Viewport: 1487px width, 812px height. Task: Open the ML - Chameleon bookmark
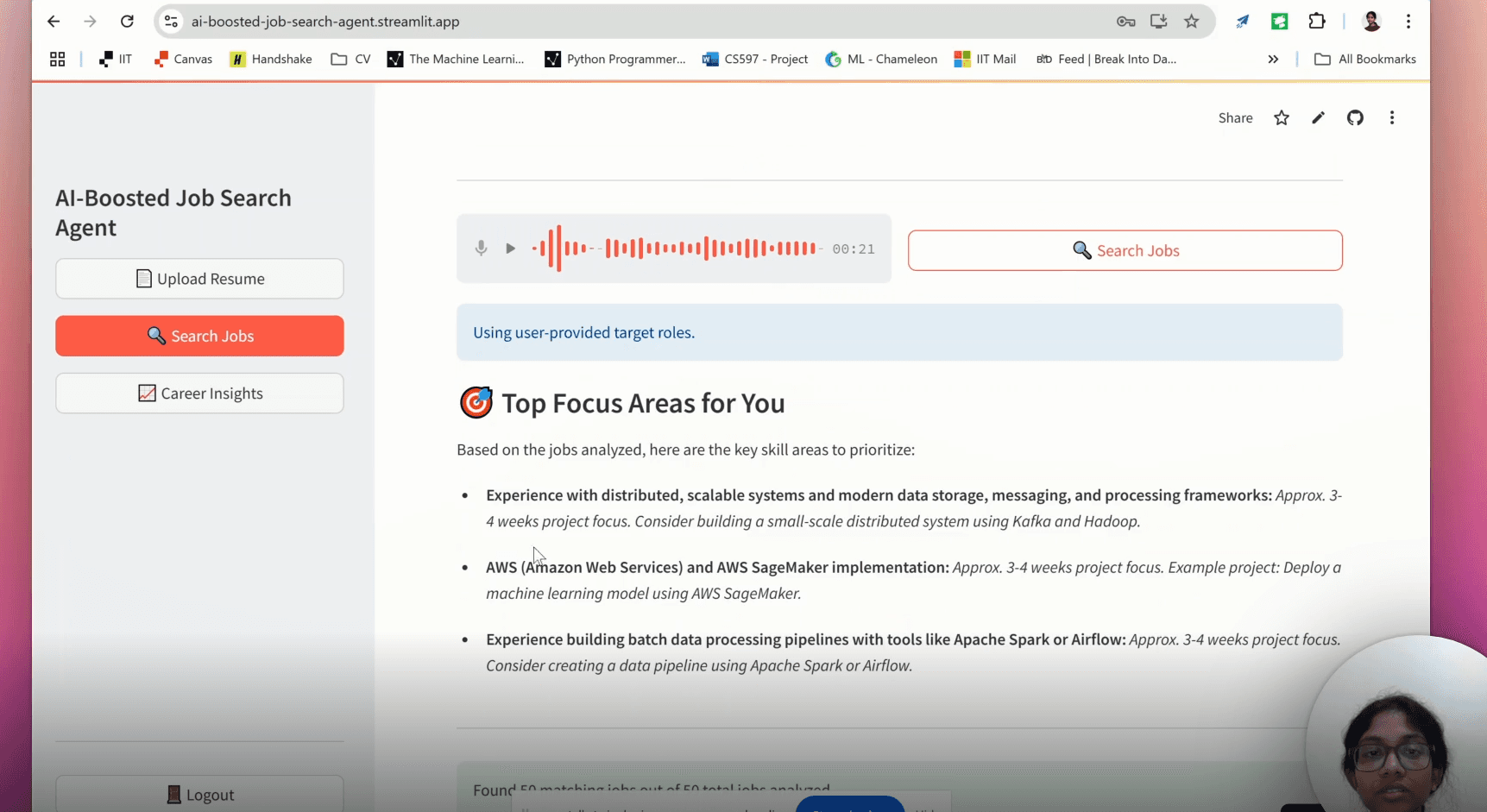(x=881, y=59)
